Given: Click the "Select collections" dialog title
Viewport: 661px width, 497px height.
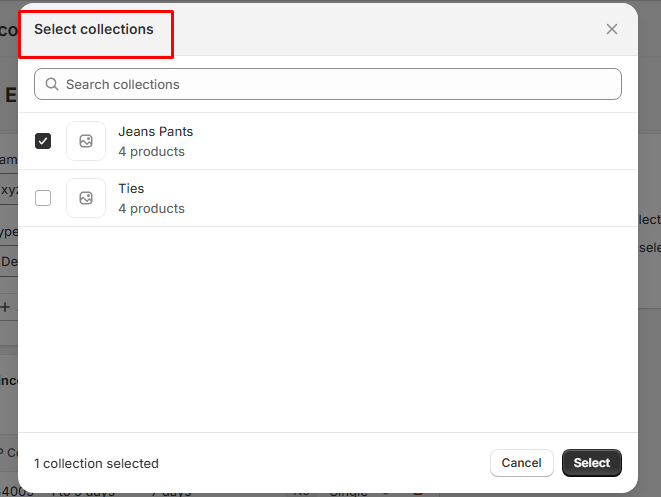Looking at the screenshot, I should click(94, 29).
